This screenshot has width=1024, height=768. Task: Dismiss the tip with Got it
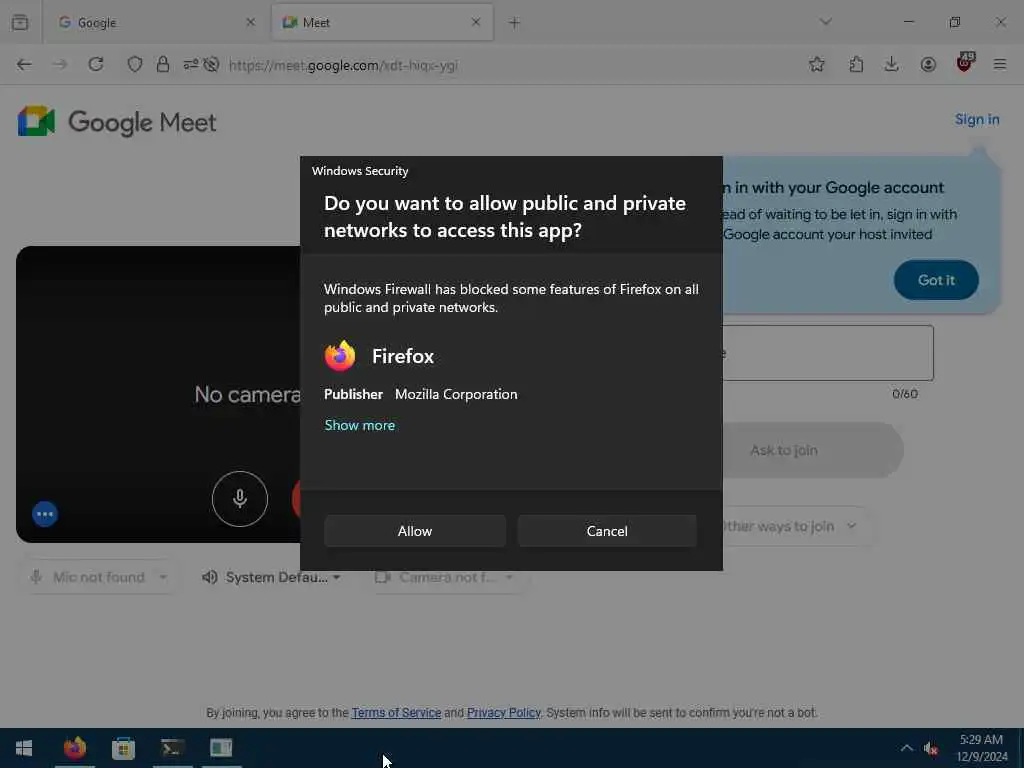(x=936, y=280)
